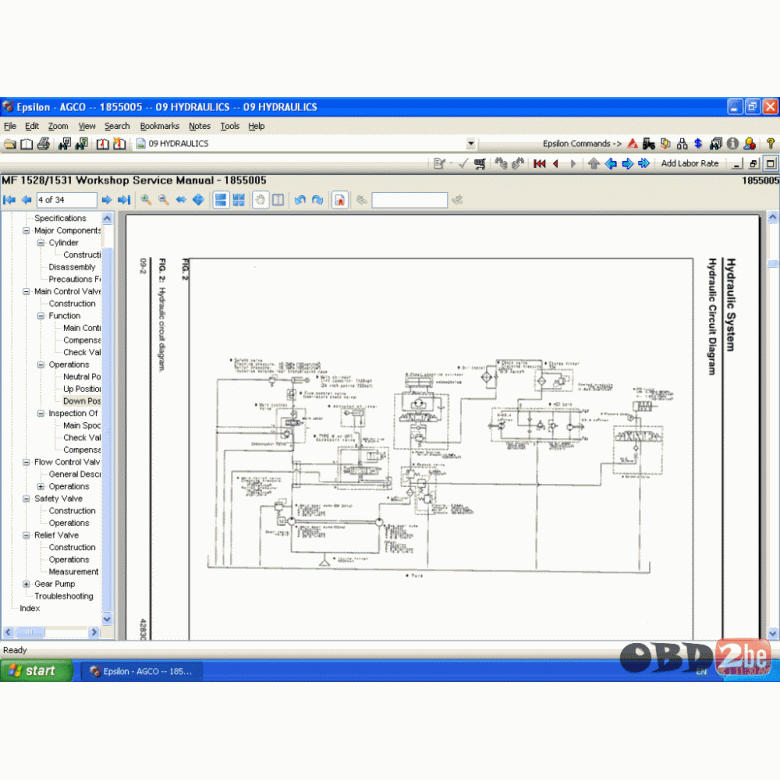The width and height of the screenshot is (780, 780).
Task: Collapse the Main Control Valve node
Action: (x=26, y=292)
